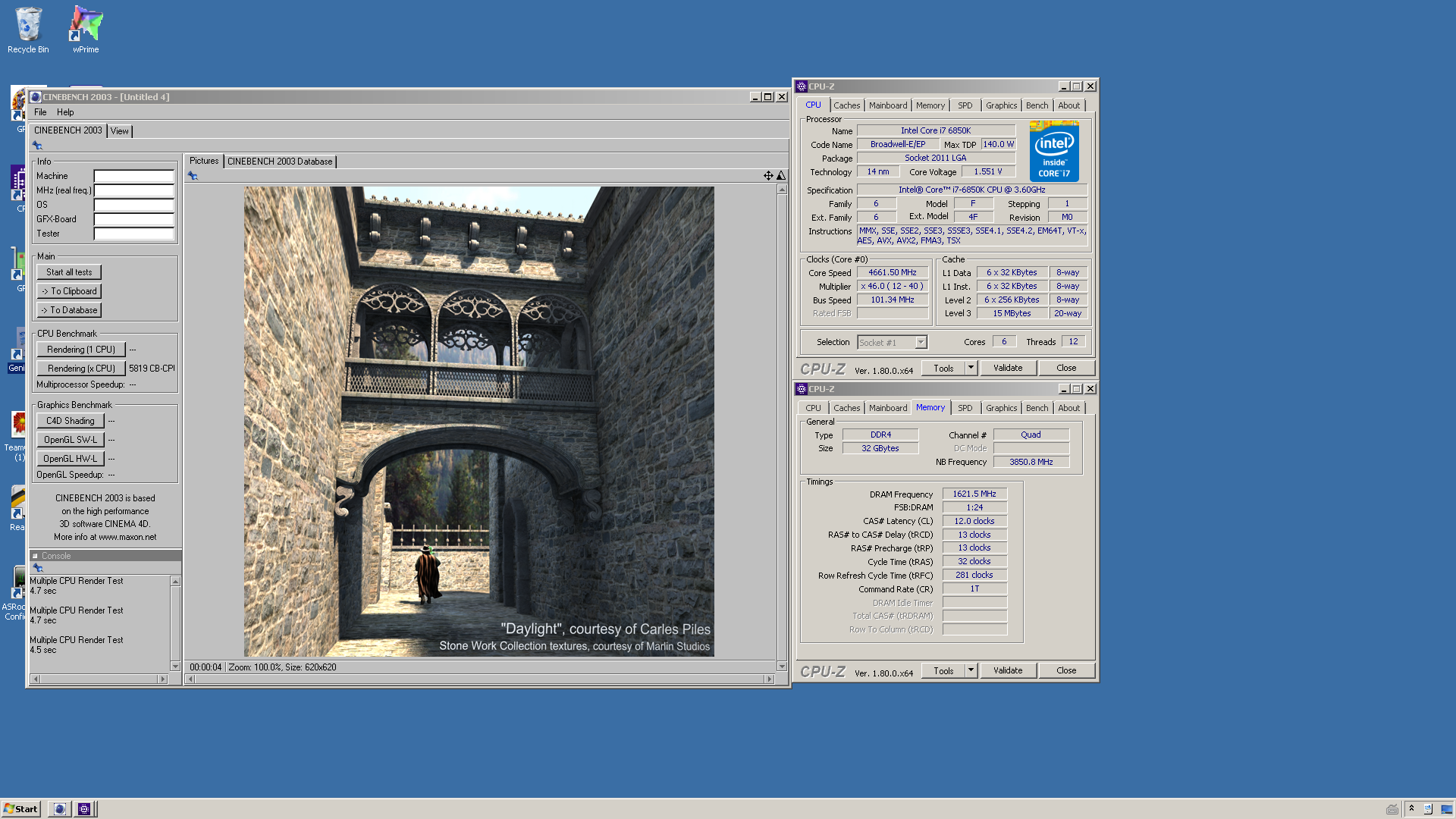Open the Windows Start menu
The height and width of the screenshot is (819, 1456).
[21, 809]
